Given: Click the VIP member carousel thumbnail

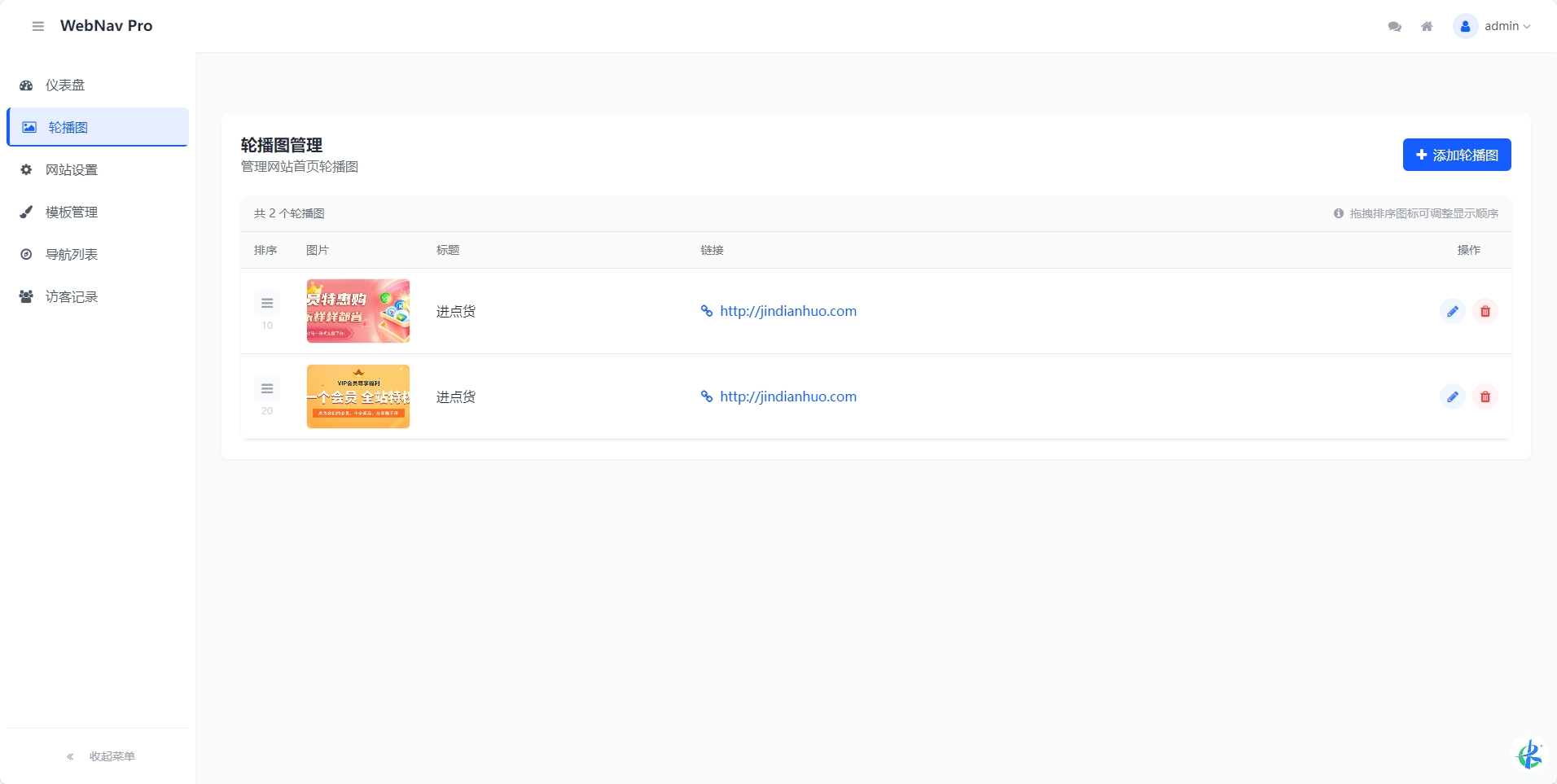Looking at the screenshot, I should click(357, 396).
